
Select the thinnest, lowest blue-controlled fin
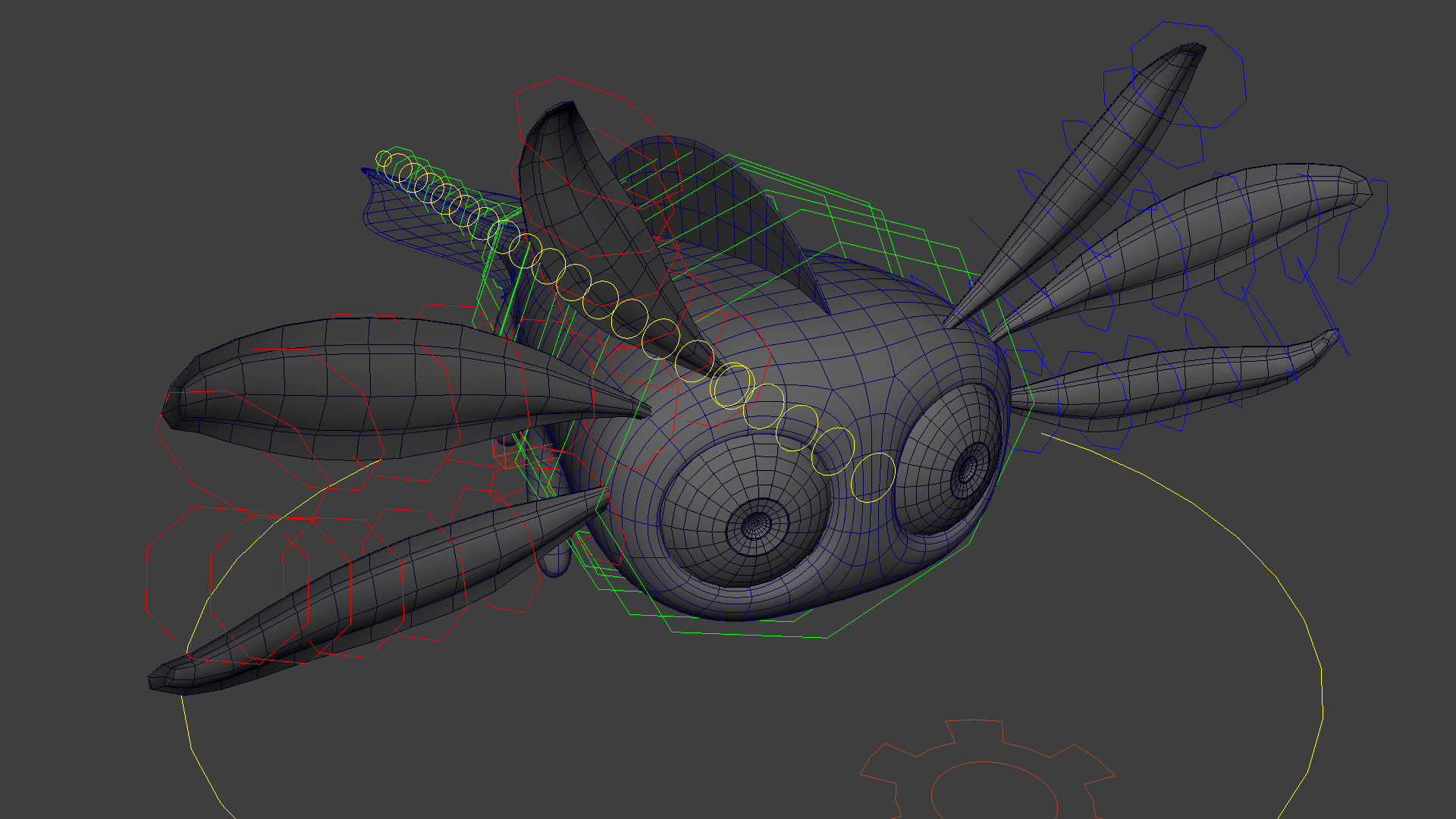pyautogui.click(x=1175, y=379)
